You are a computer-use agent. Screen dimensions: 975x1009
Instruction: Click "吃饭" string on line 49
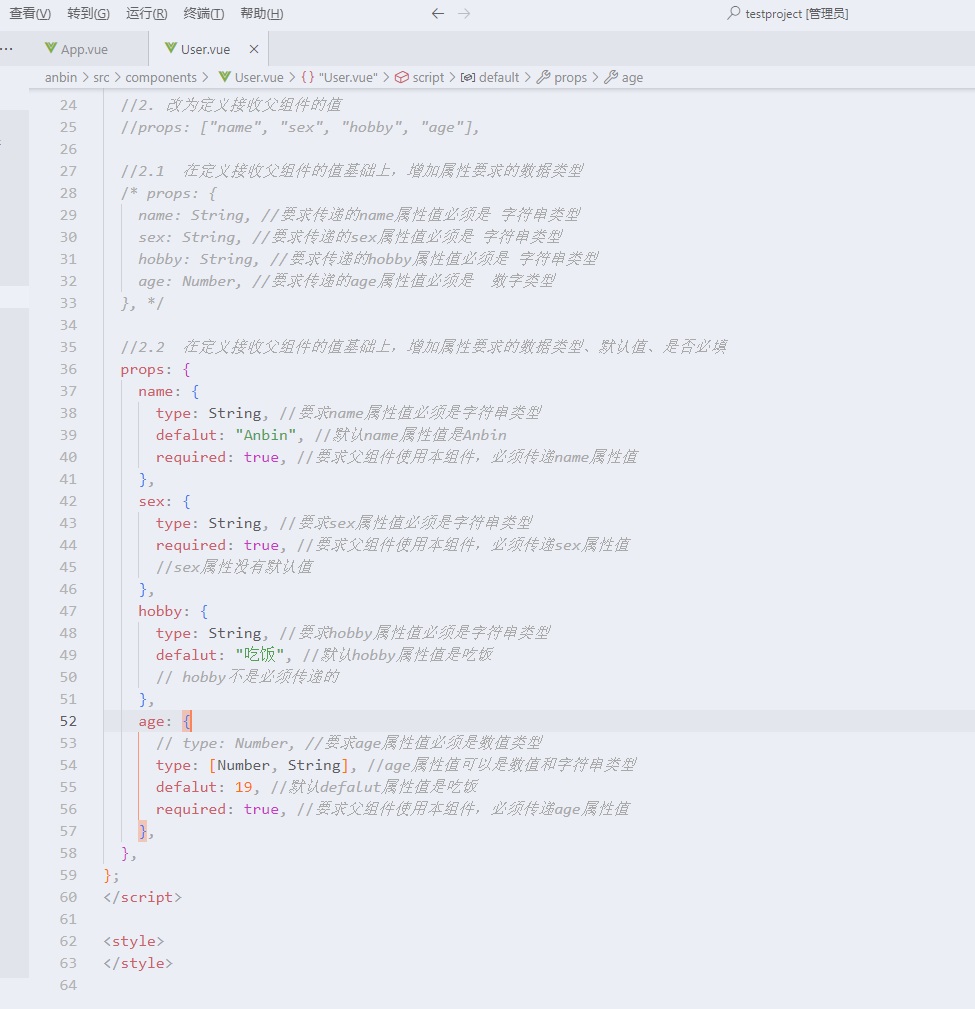[259, 654]
